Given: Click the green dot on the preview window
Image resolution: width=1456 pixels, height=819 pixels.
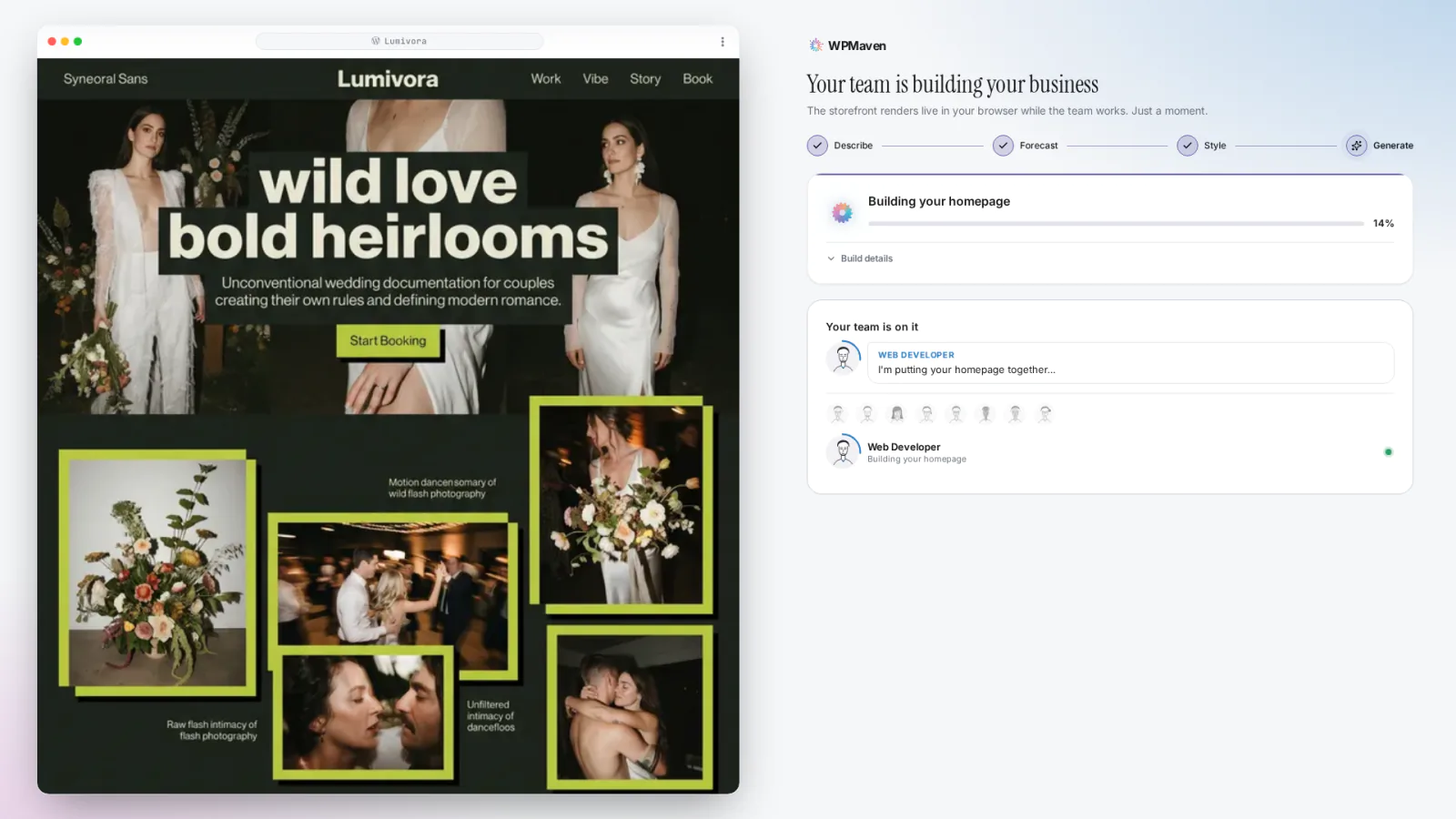Looking at the screenshot, I should [x=77, y=42].
